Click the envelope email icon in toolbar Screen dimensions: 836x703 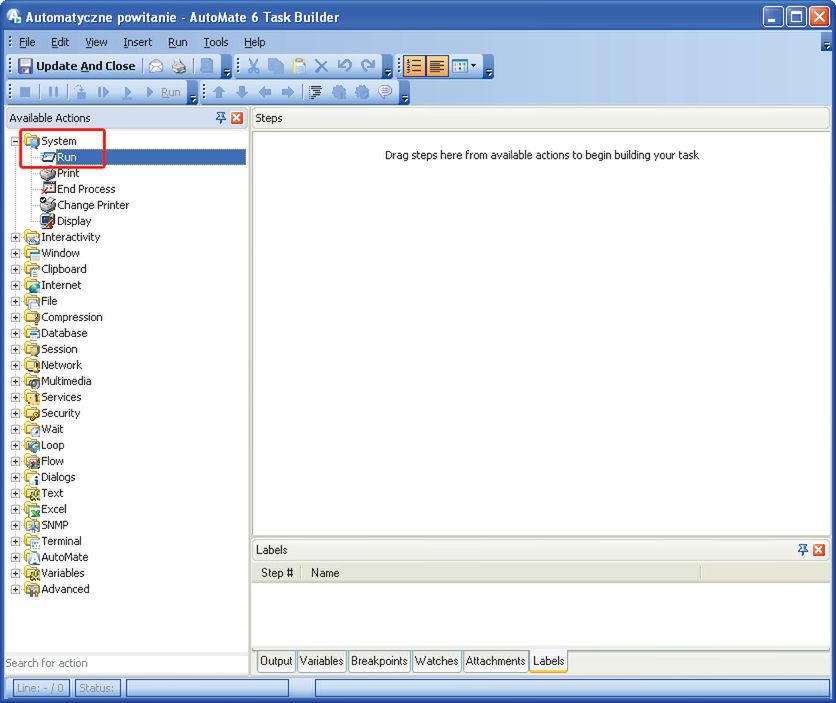(x=156, y=66)
